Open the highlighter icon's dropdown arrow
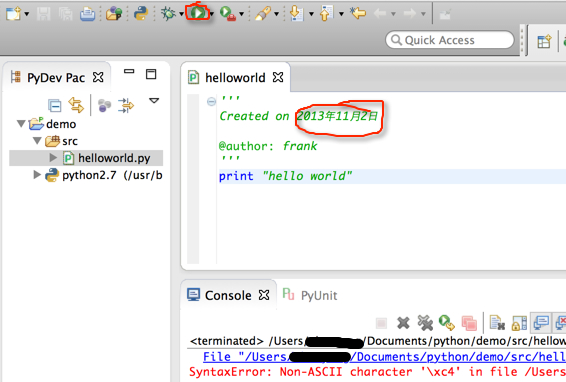Image resolution: width=566 pixels, height=382 pixels. click(277, 14)
